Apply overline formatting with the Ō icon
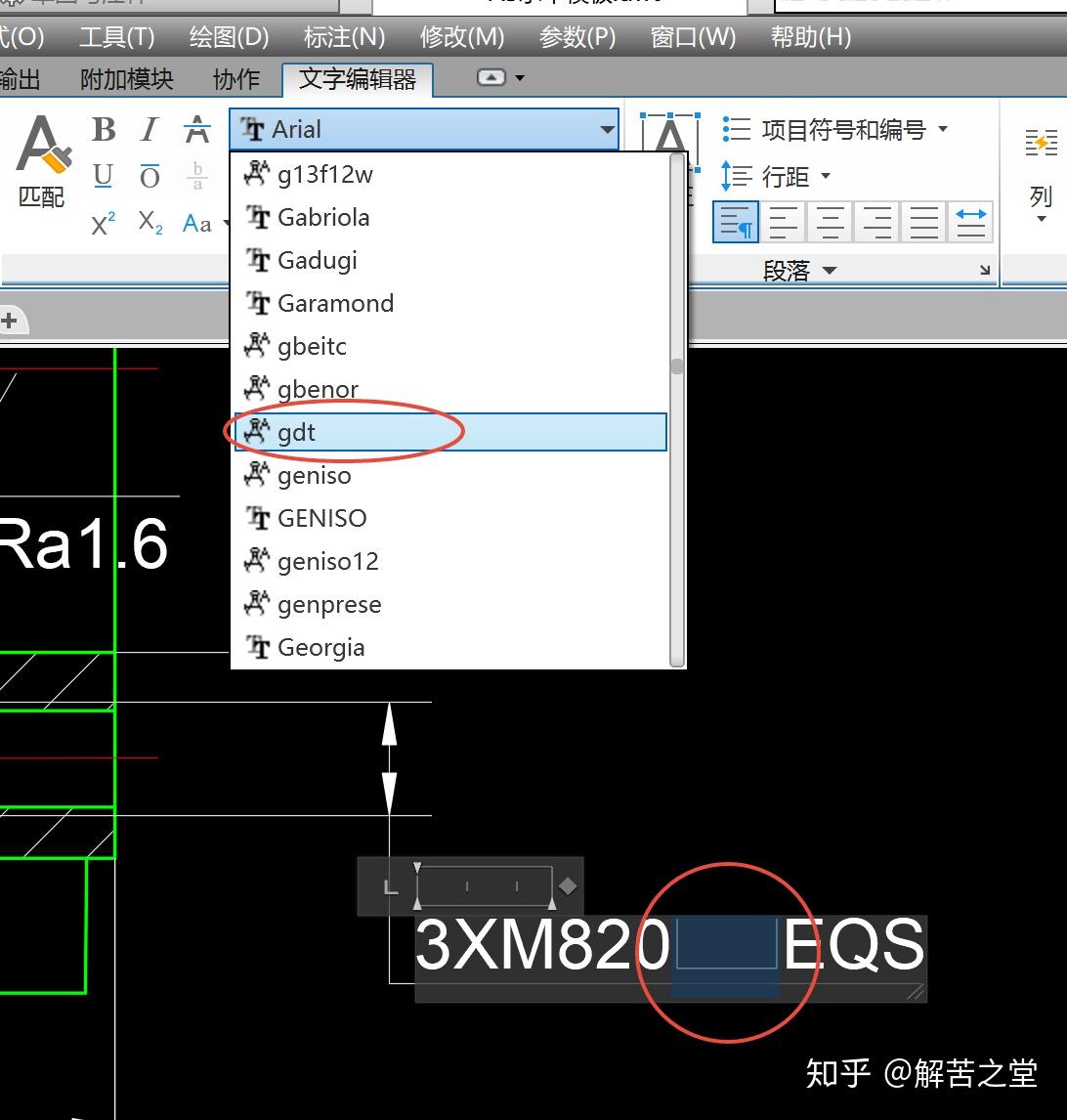The width and height of the screenshot is (1067, 1120). point(149,176)
